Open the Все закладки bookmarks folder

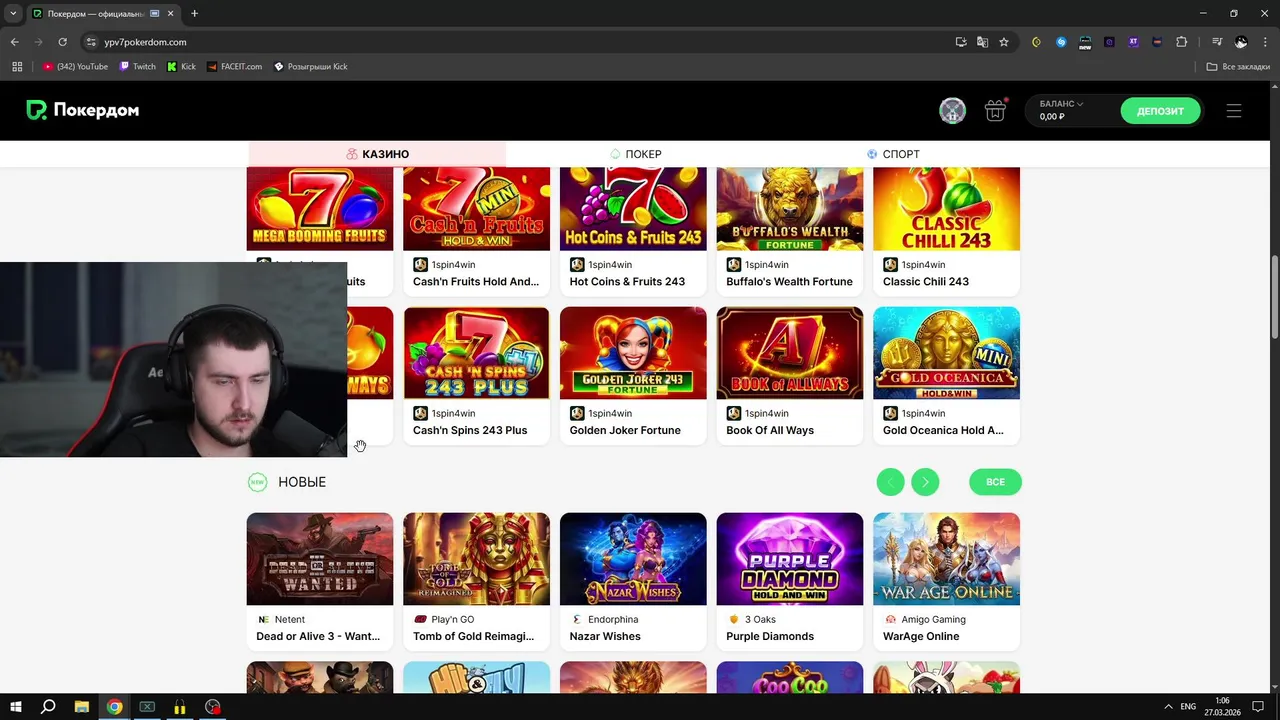(x=1238, y=66)
